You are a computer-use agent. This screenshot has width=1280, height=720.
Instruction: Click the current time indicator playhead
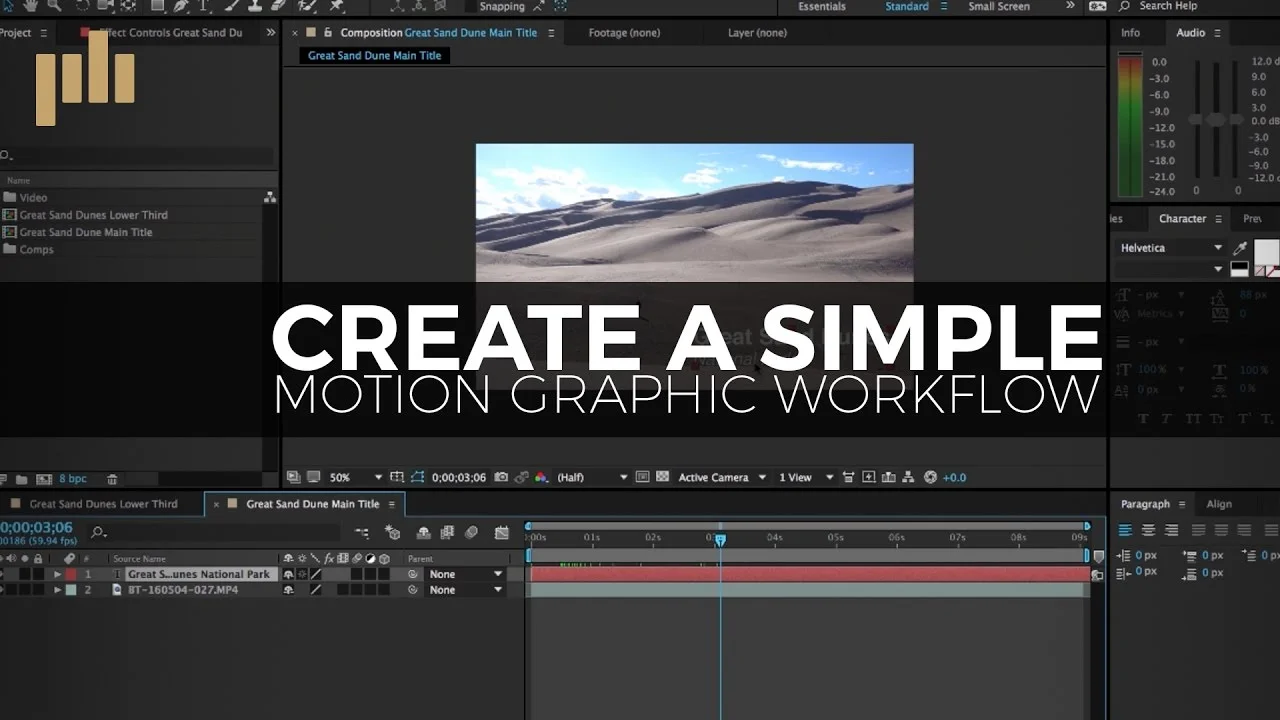(720, 540)
